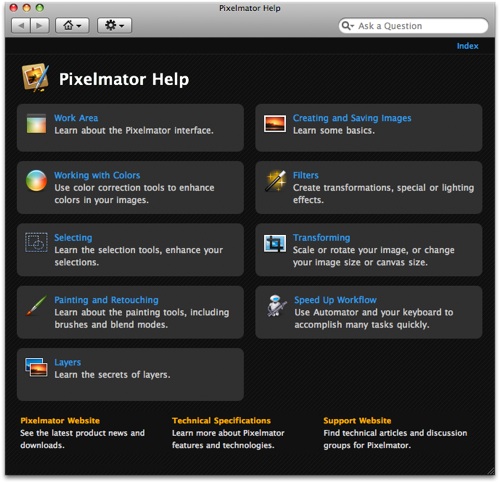Image resolution: width=500 pixels, height=483 pixels.
Task: Open the Layers help topic
Action: pos(68,362)
